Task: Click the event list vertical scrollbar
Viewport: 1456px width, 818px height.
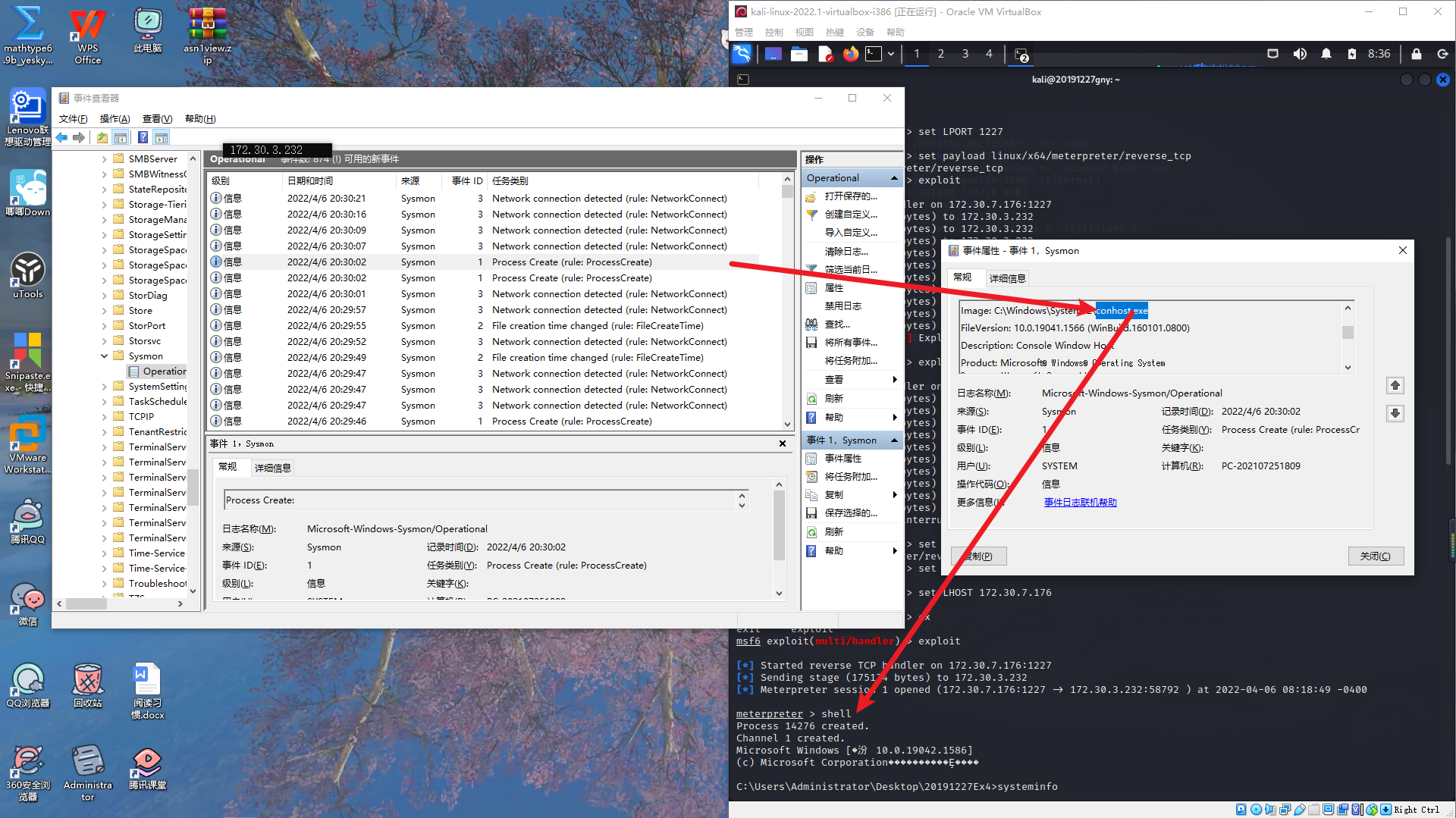Action: [787, 301]
